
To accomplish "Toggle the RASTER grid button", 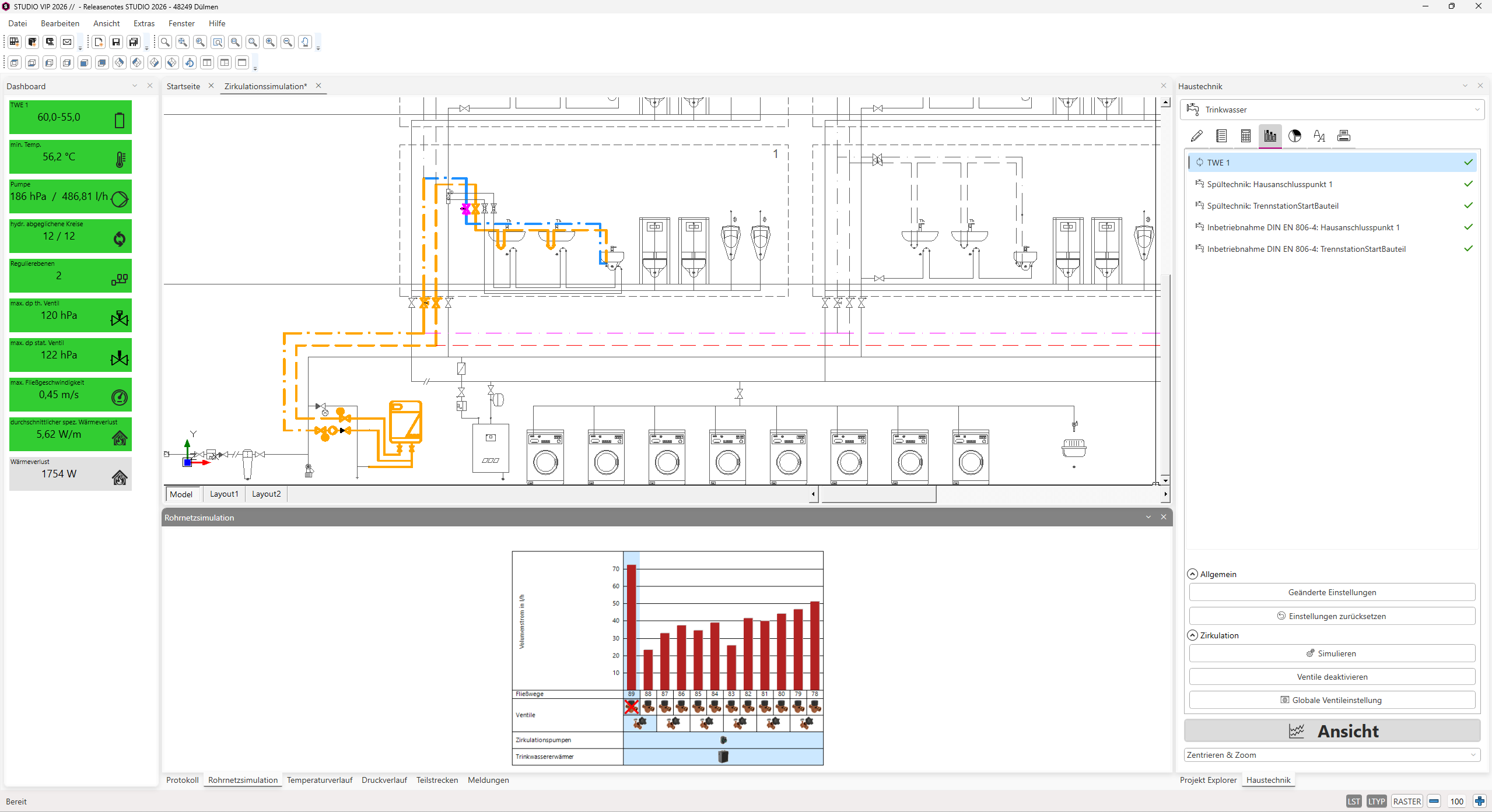I will (x=1407, y=801).
